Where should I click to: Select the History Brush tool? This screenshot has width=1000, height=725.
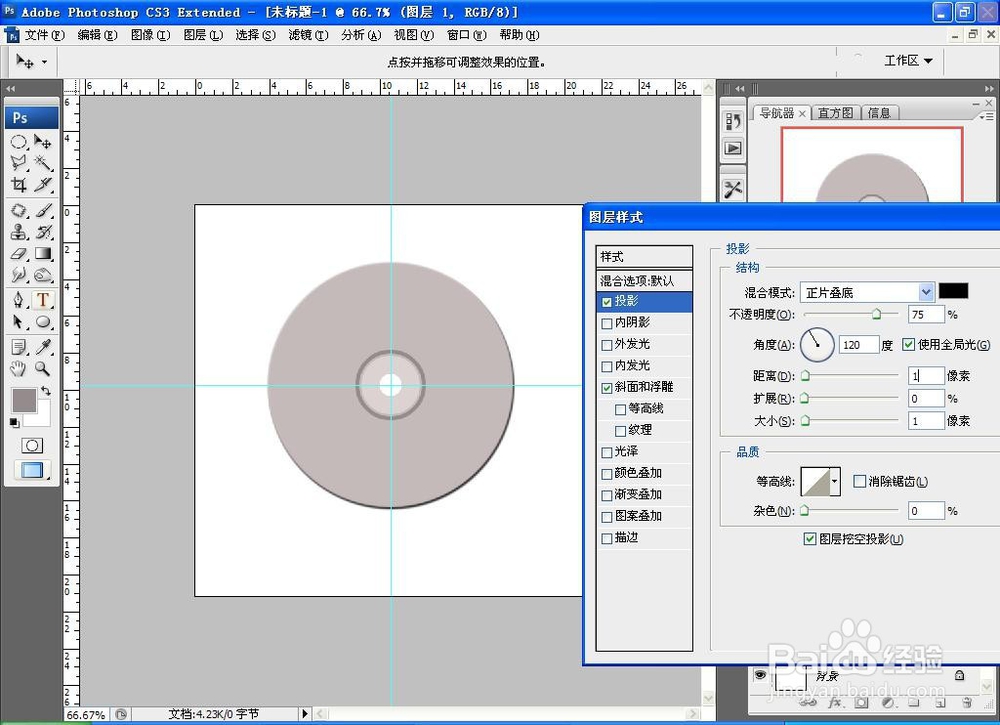pyautogui.click(x=43, y=232)
